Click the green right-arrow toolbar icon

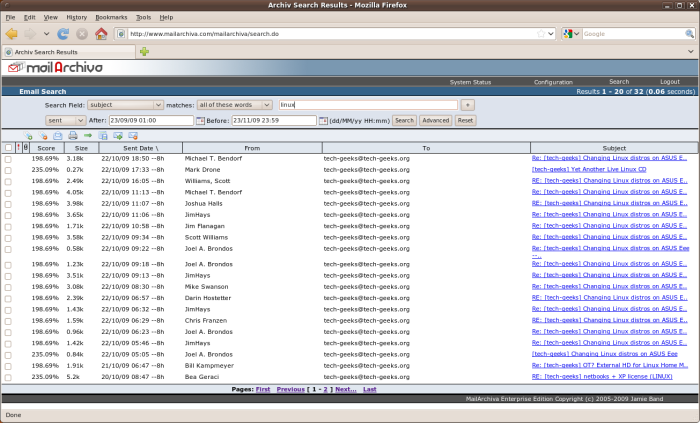click(x=88, y=136)
